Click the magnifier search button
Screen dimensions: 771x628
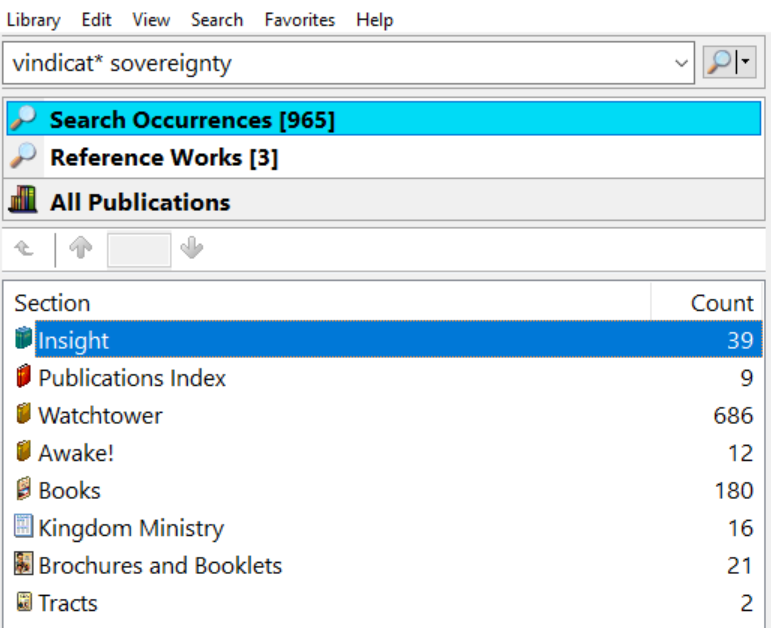click(720, 62)
